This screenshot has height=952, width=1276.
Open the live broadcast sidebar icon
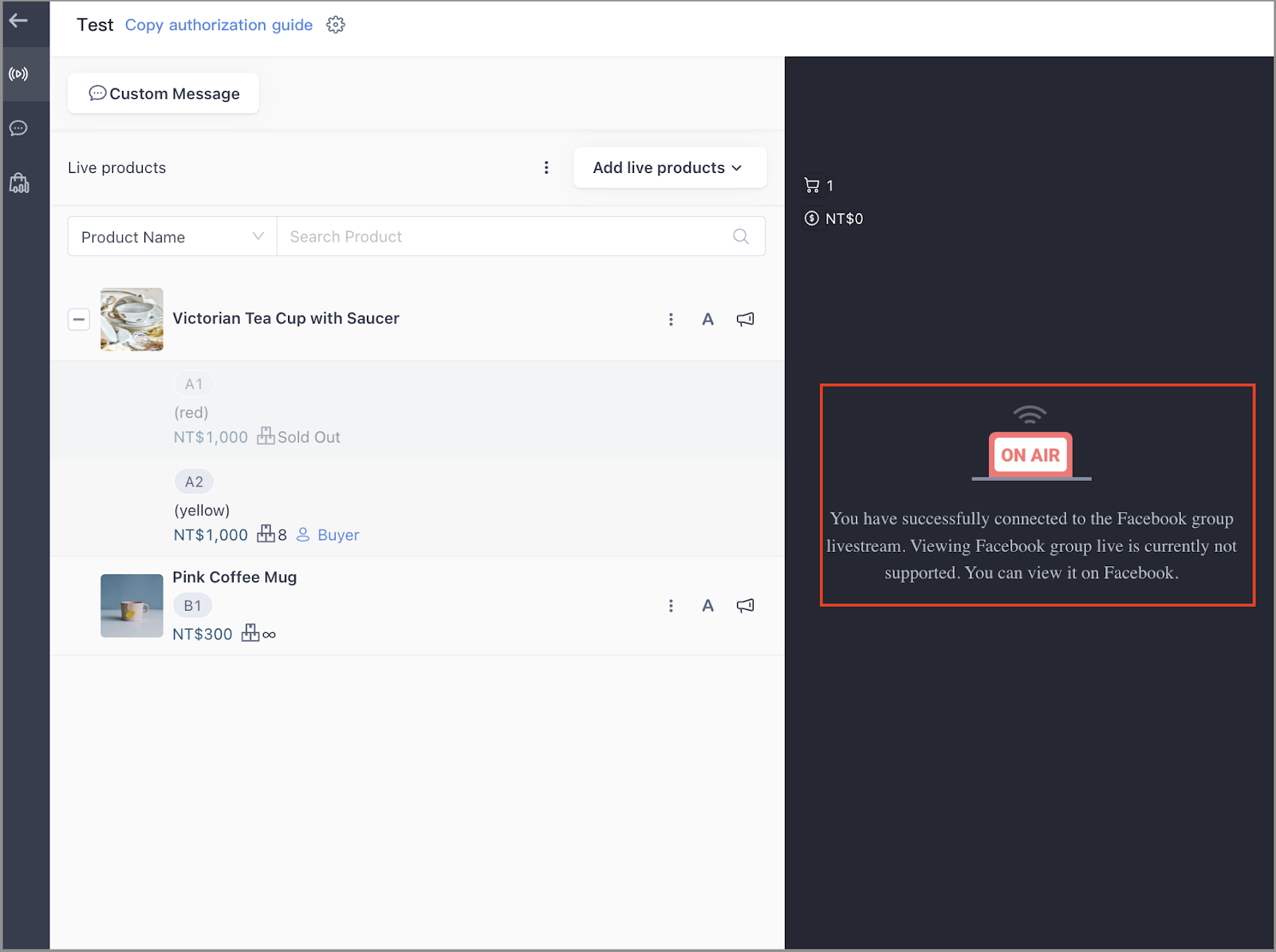point(18,74)
